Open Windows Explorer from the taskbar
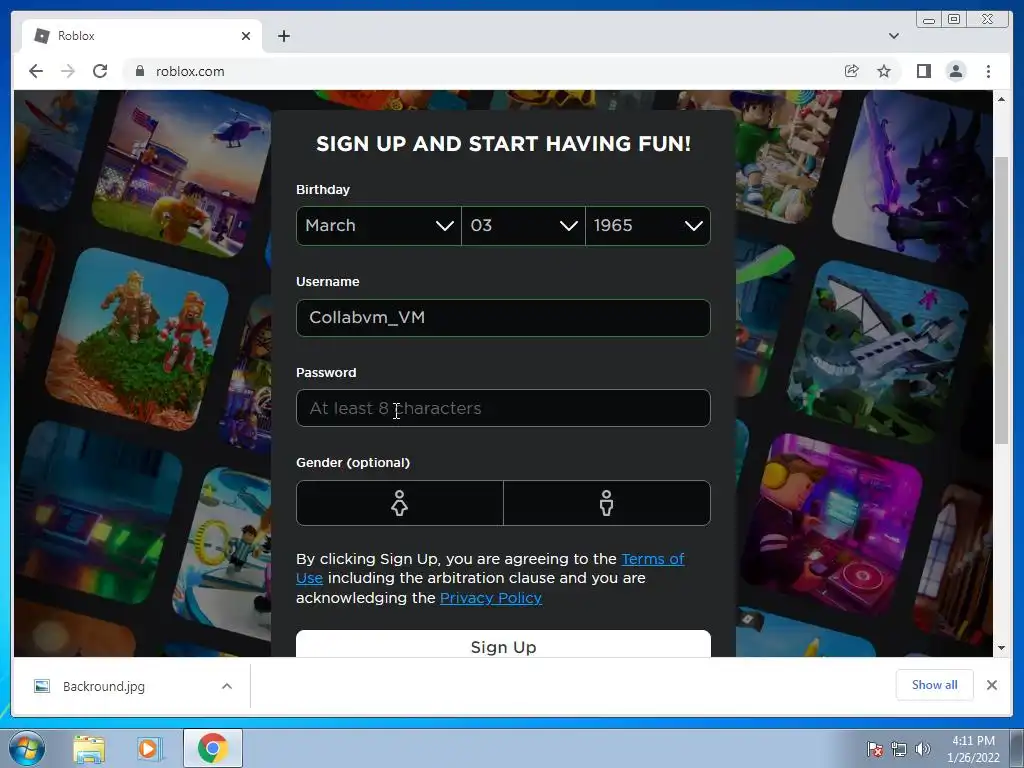 click(x=89, y=748)
